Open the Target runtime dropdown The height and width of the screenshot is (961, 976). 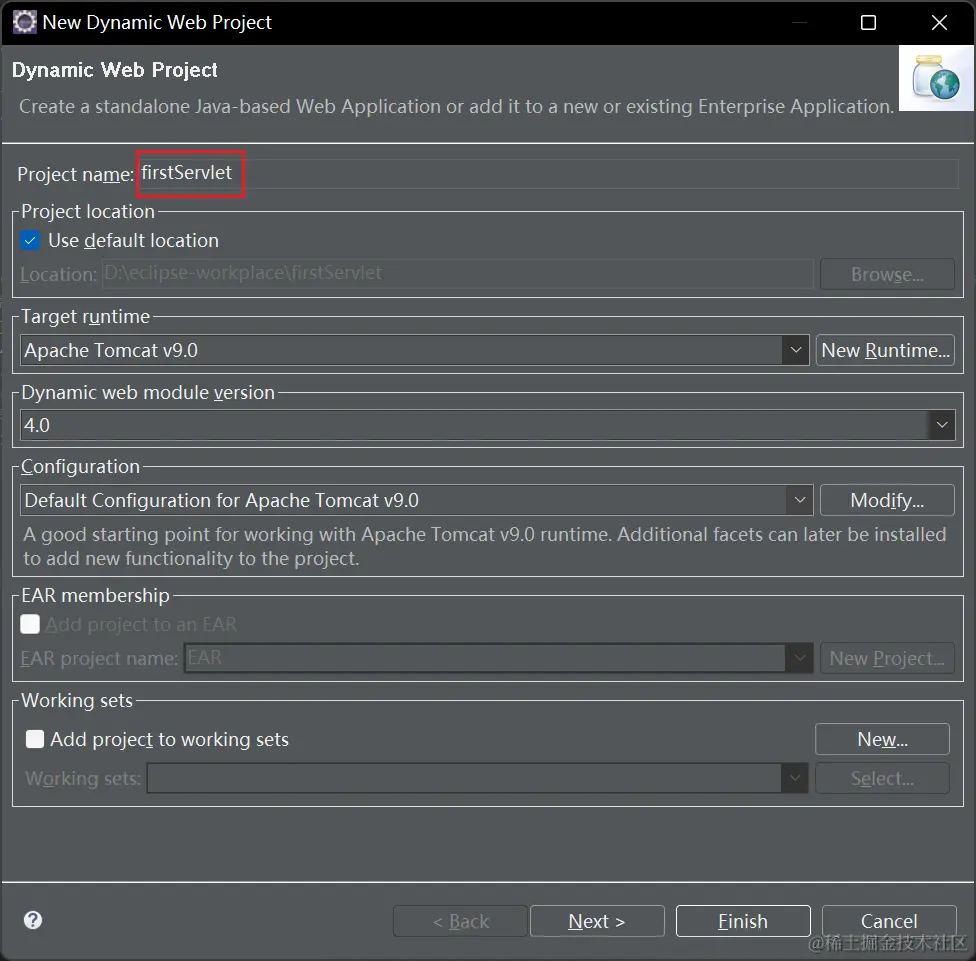point(795,350)
